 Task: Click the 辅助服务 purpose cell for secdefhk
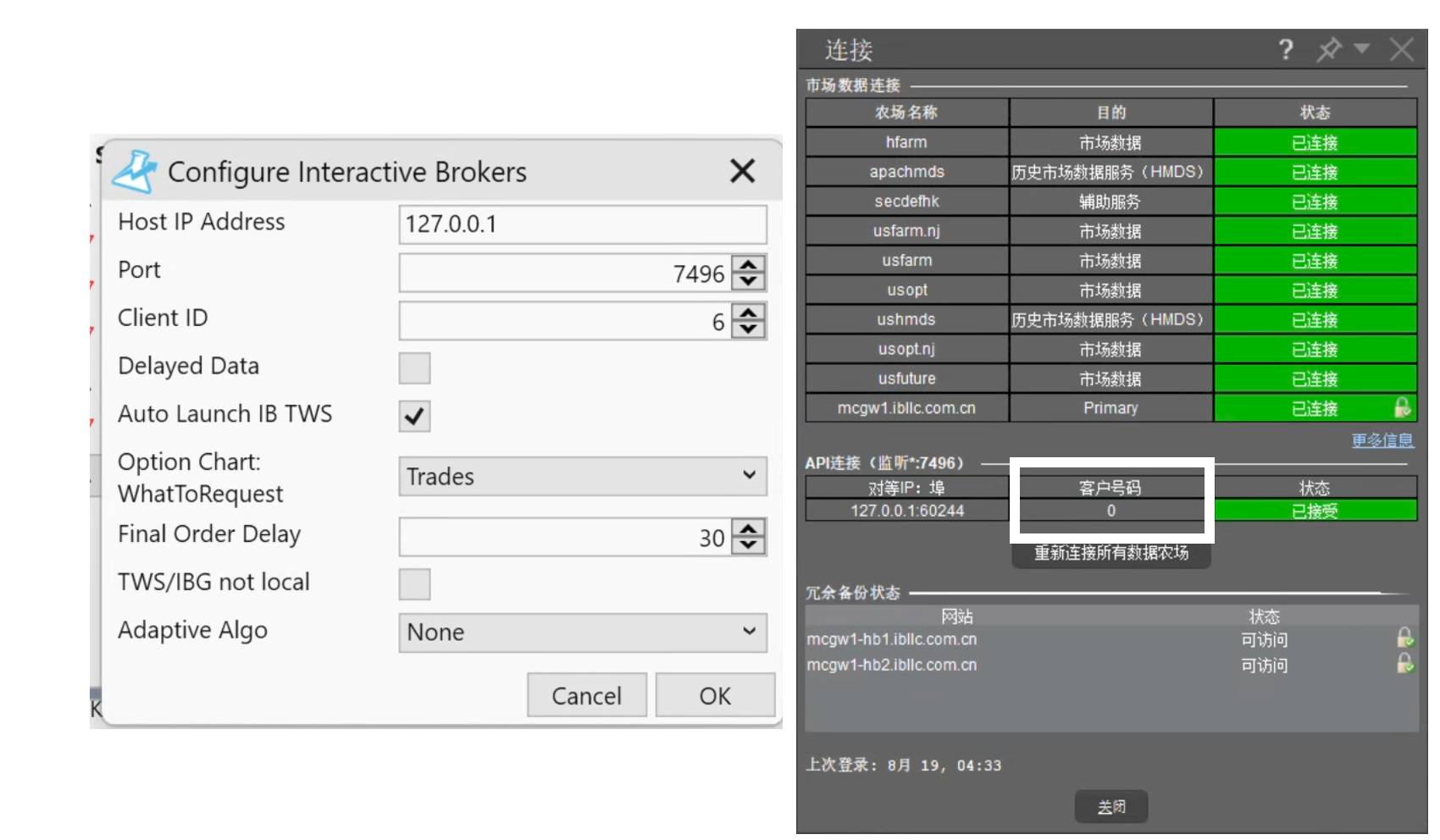tap(1110, 202)
